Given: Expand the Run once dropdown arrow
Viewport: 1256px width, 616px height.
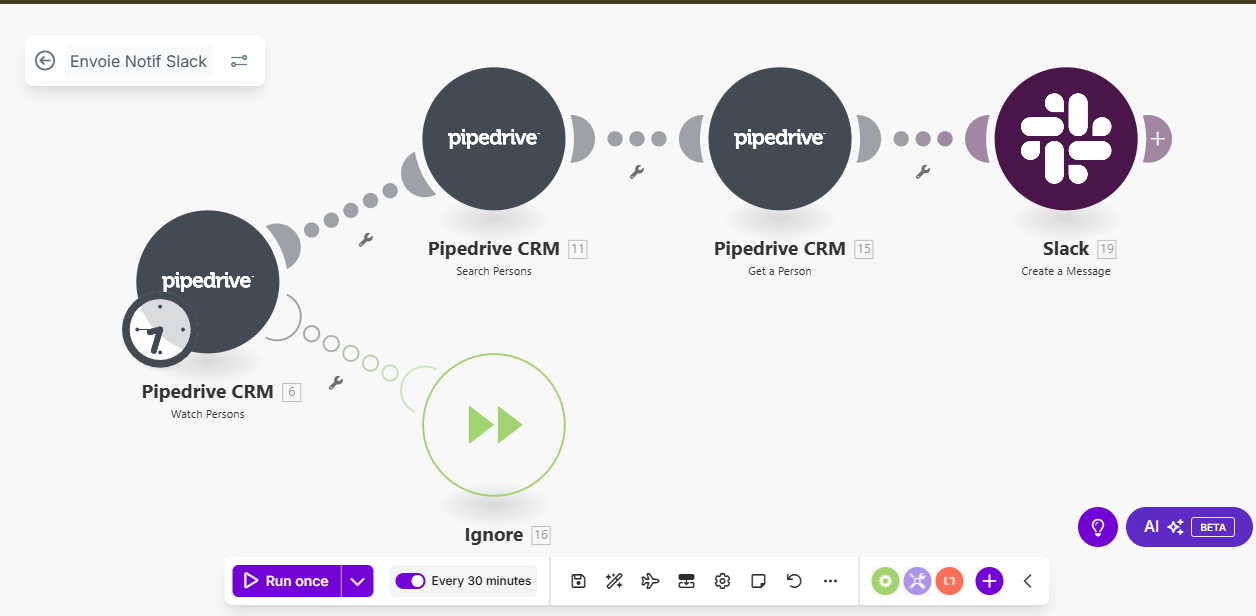Looking at the screenshot, I should pos(358,581).
